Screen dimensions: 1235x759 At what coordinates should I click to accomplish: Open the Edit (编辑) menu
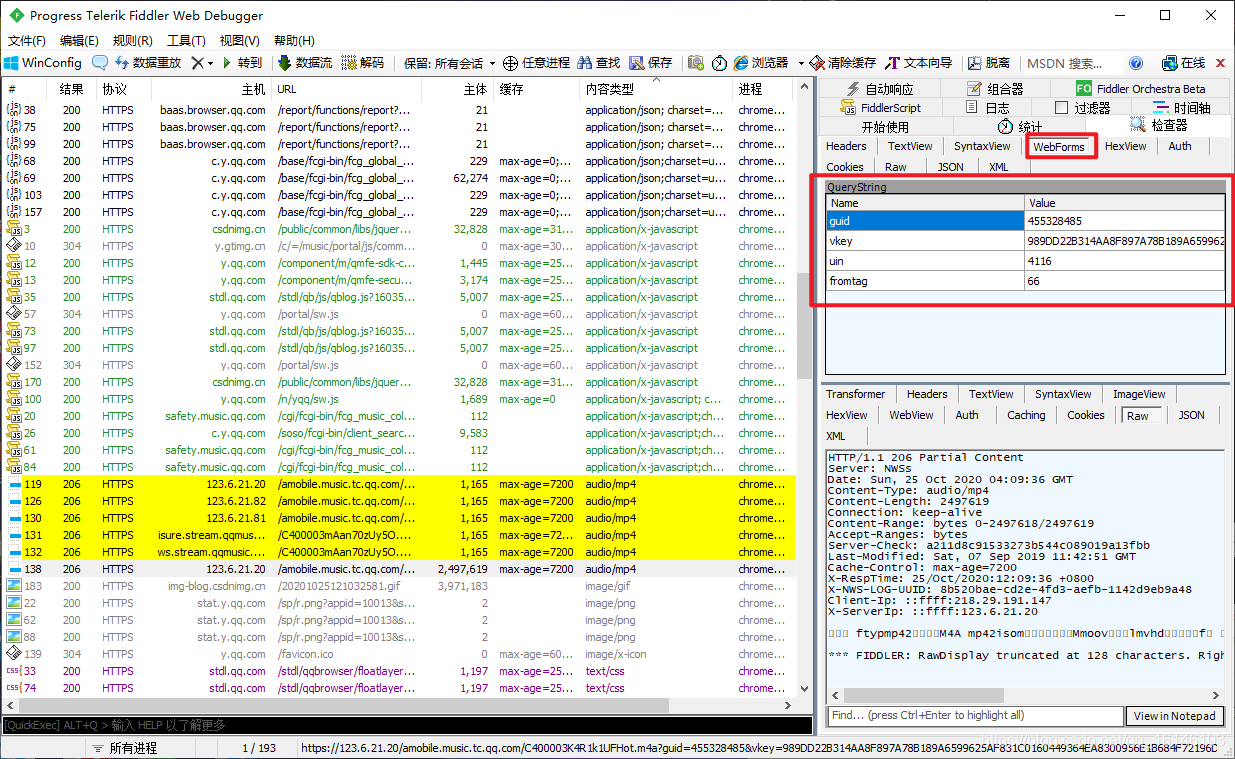[79, 41]
